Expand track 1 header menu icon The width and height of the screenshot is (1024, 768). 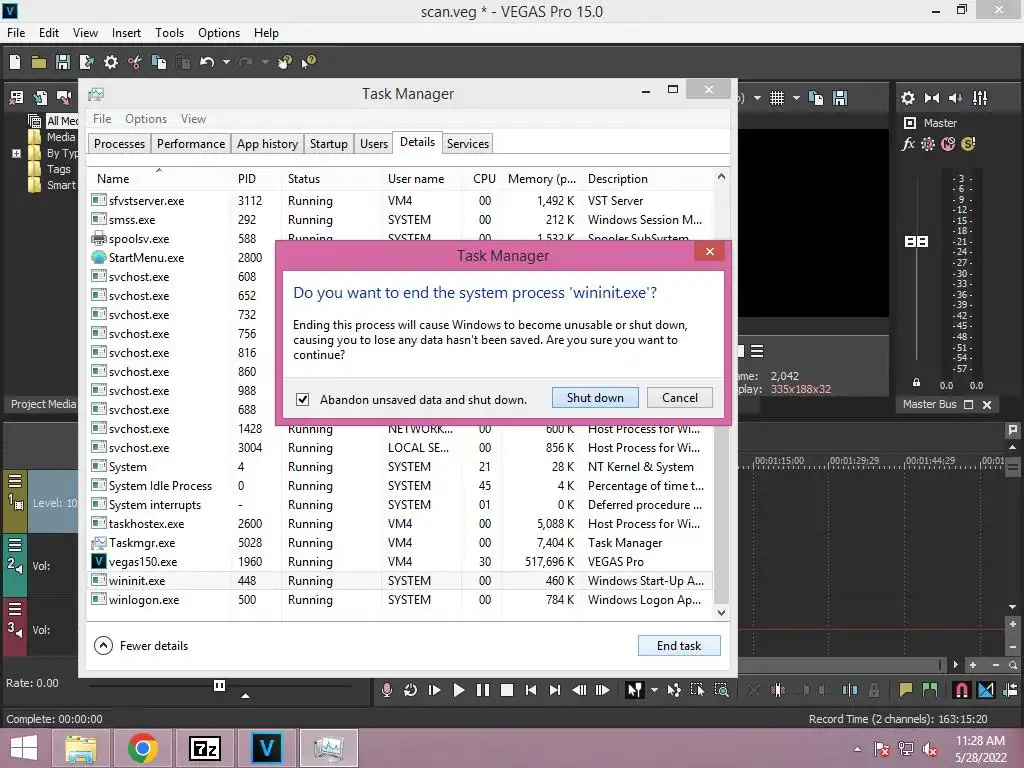click(x=15, y=481)
